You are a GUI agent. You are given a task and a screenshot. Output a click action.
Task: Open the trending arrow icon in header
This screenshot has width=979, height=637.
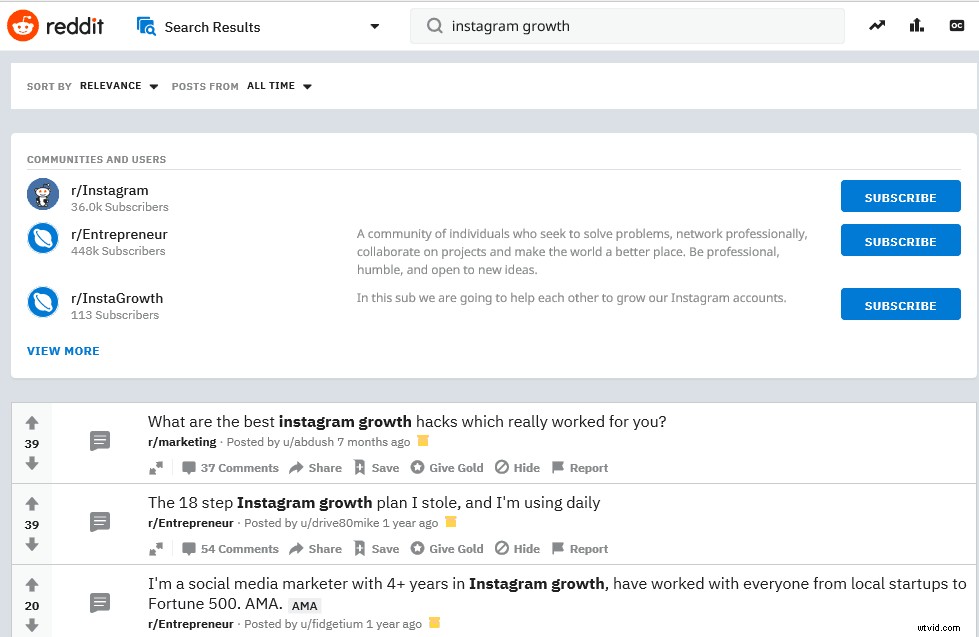point(877,26)
